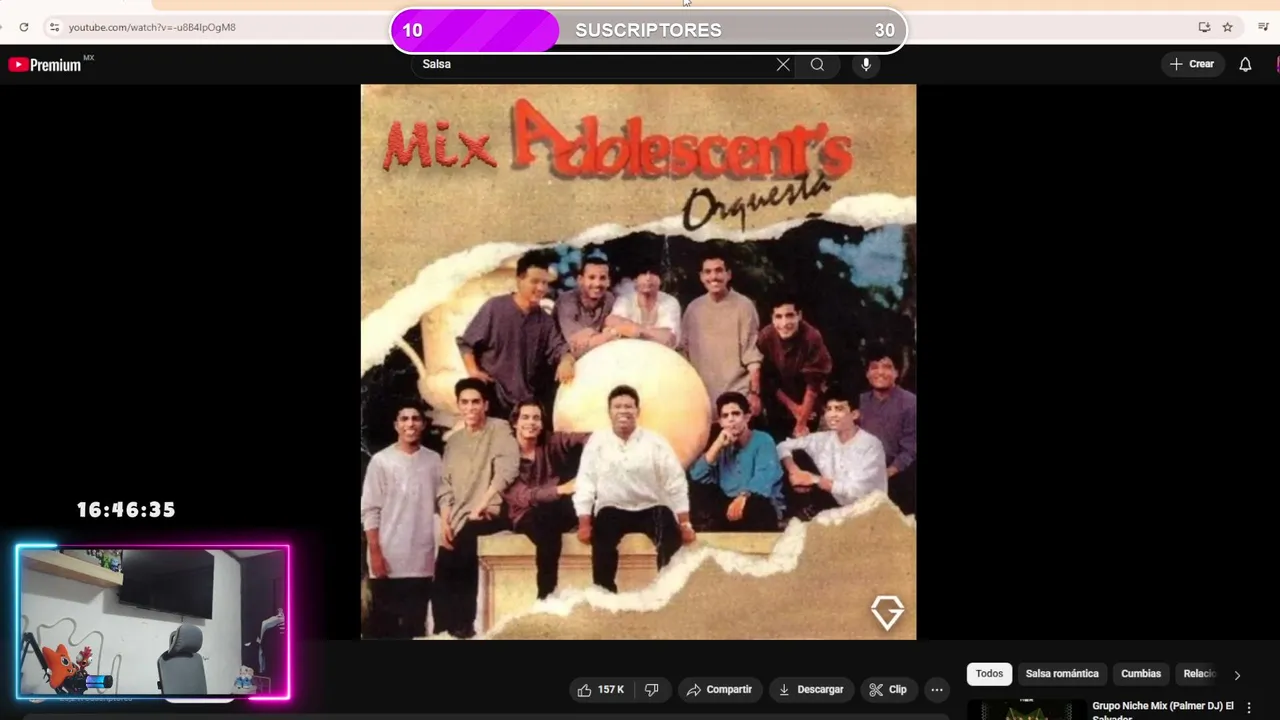Viewport: 1280px width, 720px height.
Task: Dislike the video with thumbs down
Action: pyautogui.click(x=651, y=689)
